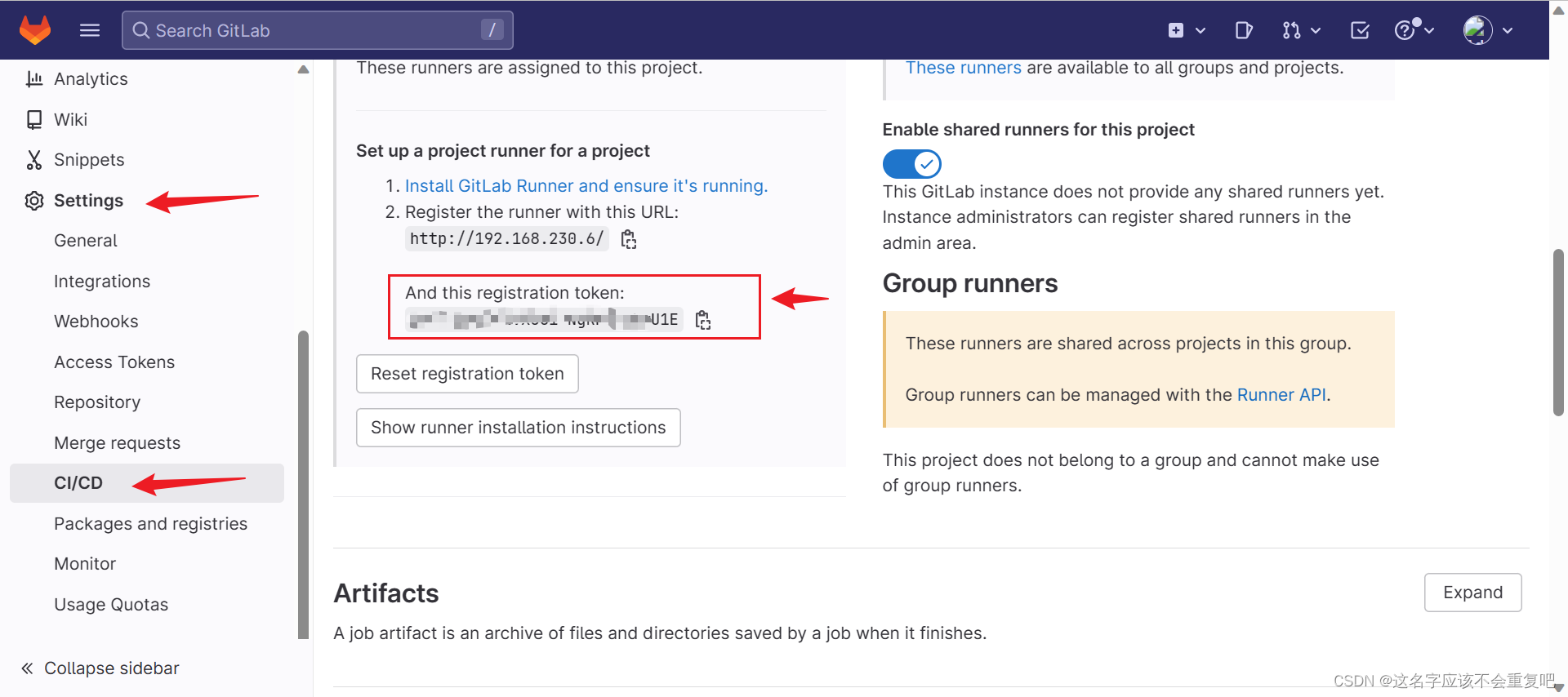Open the merge requests header icon
1568x697 pixels.
click(x=1291, y=30)
